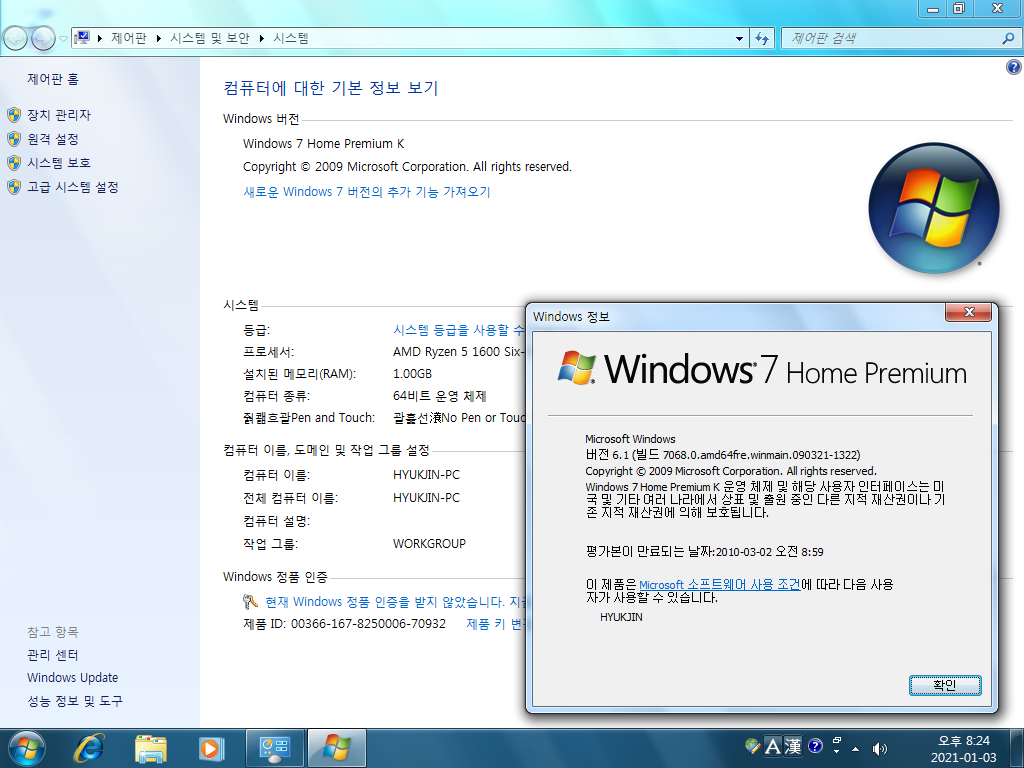The height and width of the screenshot is (768, 1024).
Task: Expand arrow after 시스템 및 보안 breadcrumb
Action: coord(261,39)
